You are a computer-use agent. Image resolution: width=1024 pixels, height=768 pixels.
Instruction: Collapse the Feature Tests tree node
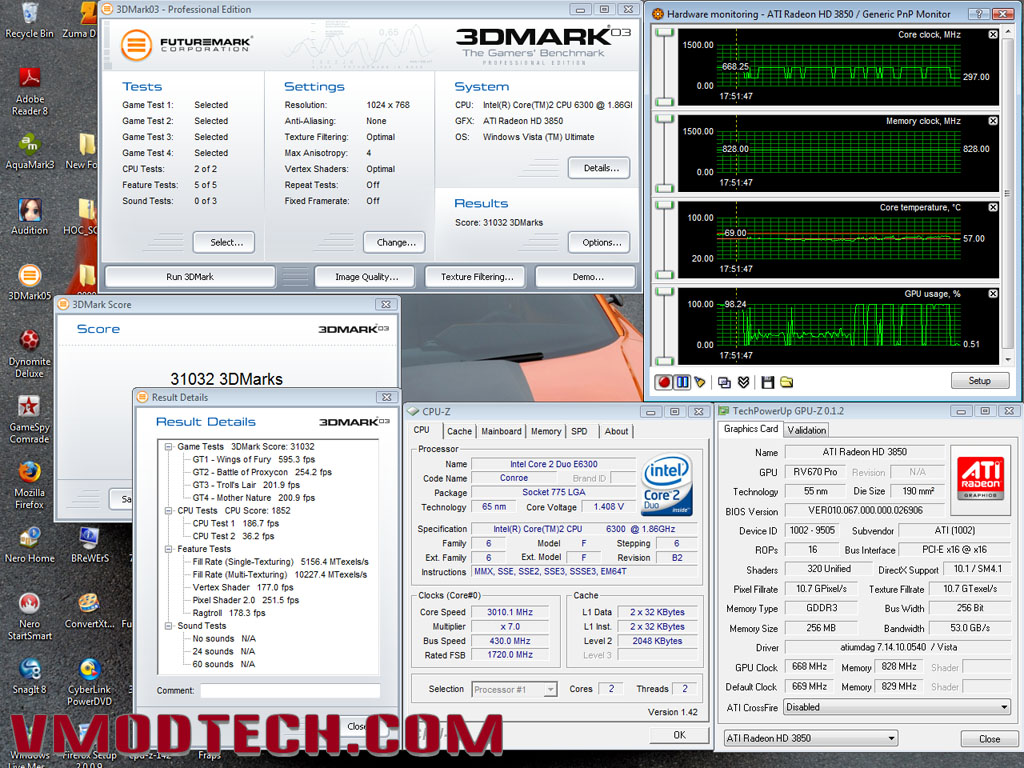pyautogui.click(x=168, y=549)
